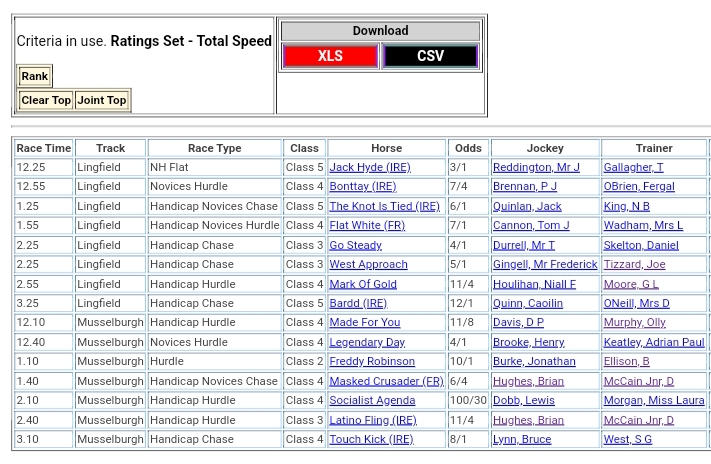
Task: Open Bonttay (IRE) horse page
Action: [362, 186]
